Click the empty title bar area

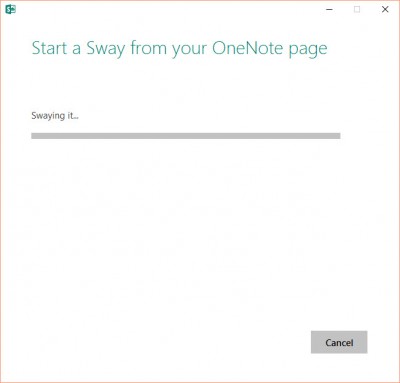[x=167, y=9]
